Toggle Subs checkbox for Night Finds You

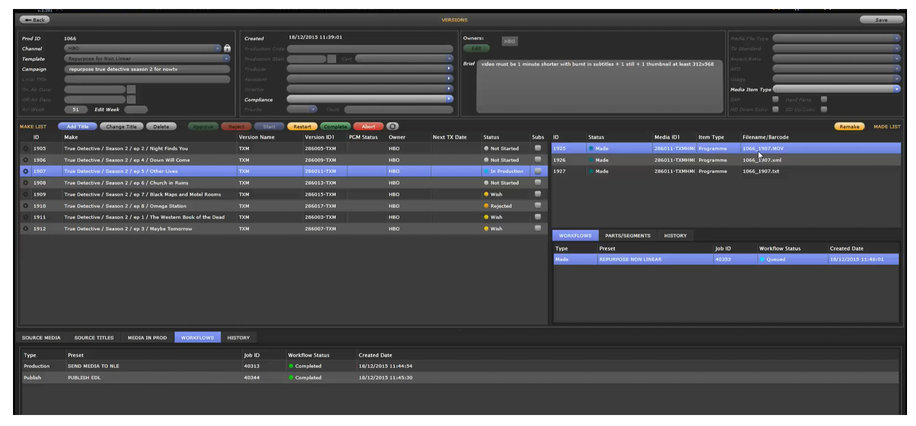pos(537,148)
